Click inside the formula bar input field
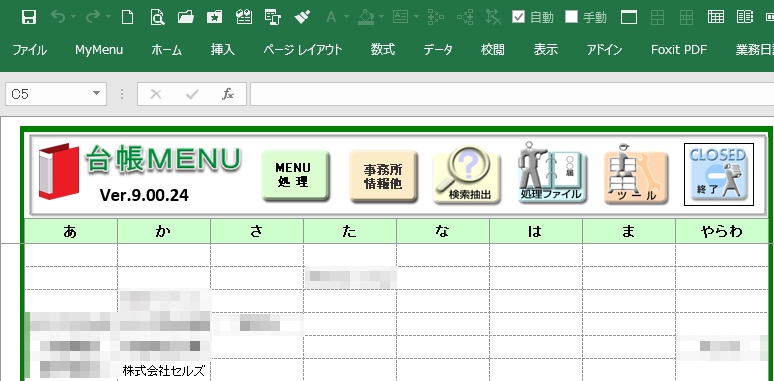Screen dimensions: 774x381 click(512, 94)
